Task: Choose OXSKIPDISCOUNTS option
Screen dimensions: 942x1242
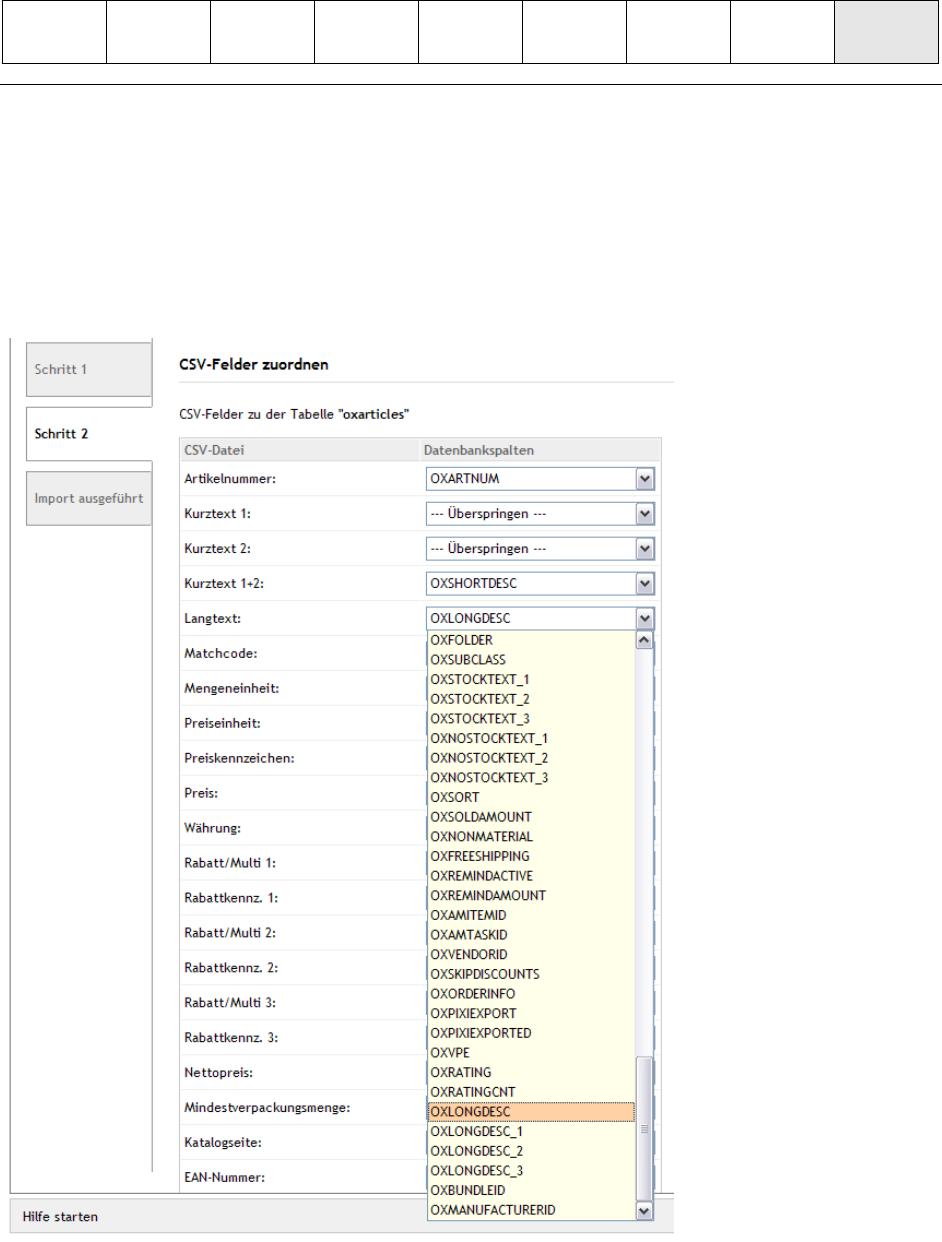Action: pos(531,973)
